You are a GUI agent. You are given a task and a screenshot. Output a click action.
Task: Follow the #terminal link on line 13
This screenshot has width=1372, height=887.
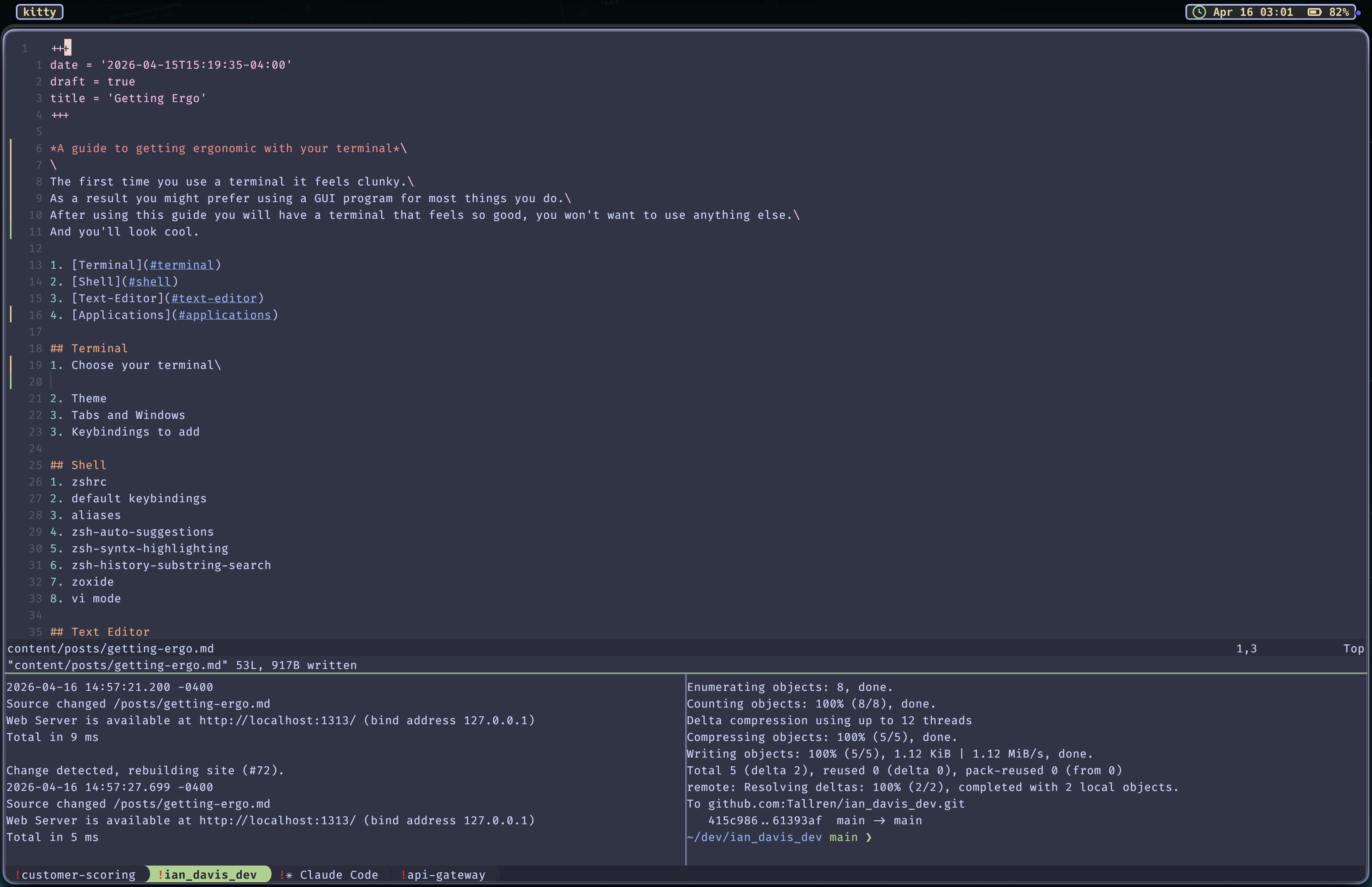click(x=182, y=265)
